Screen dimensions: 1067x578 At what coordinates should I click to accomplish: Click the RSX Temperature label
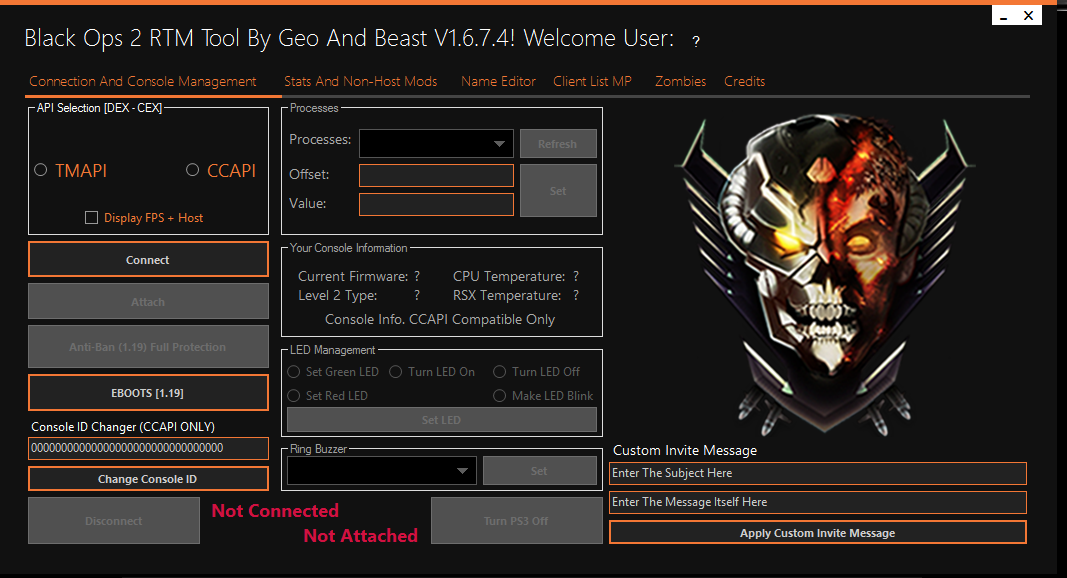[x=507, y=295]
